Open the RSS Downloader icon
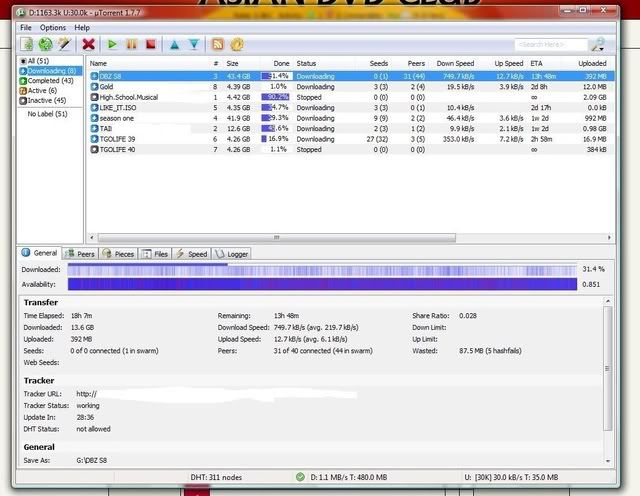 click(x=218, y=44)
